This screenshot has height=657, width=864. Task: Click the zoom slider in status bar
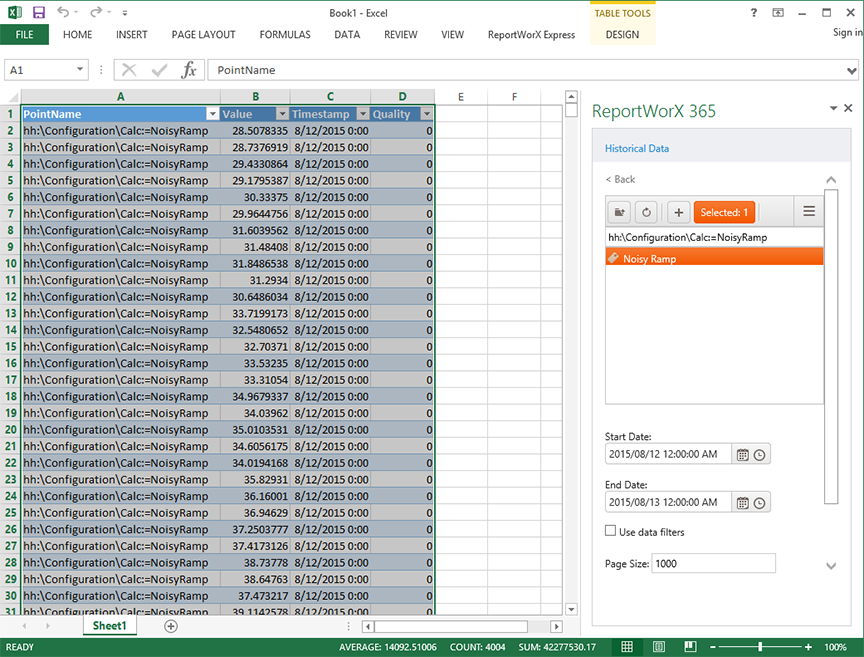760,647
